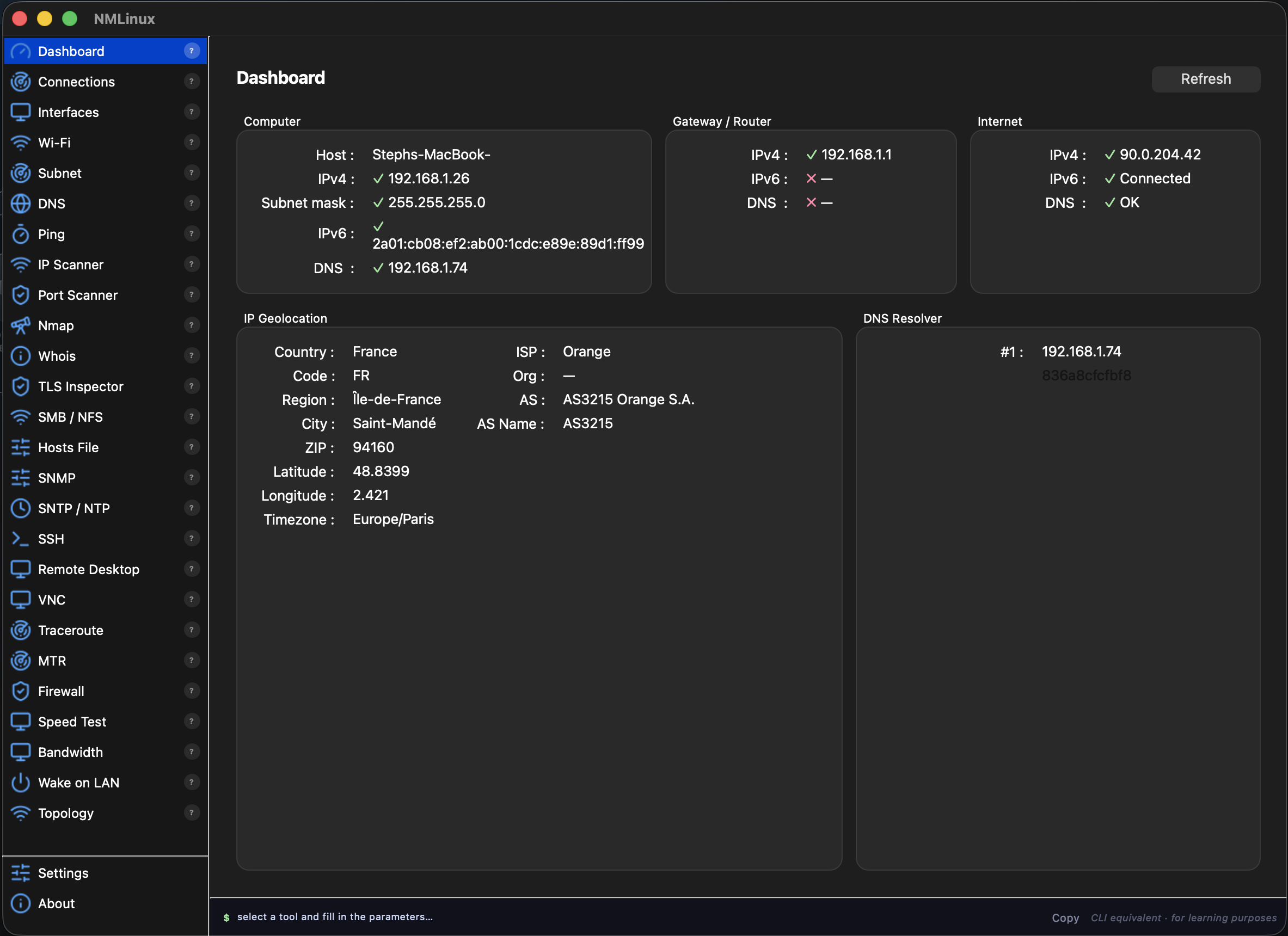Click the Whois info icon
The height and width of the screenshot is (936, 1288).
(x=21, y=356)
